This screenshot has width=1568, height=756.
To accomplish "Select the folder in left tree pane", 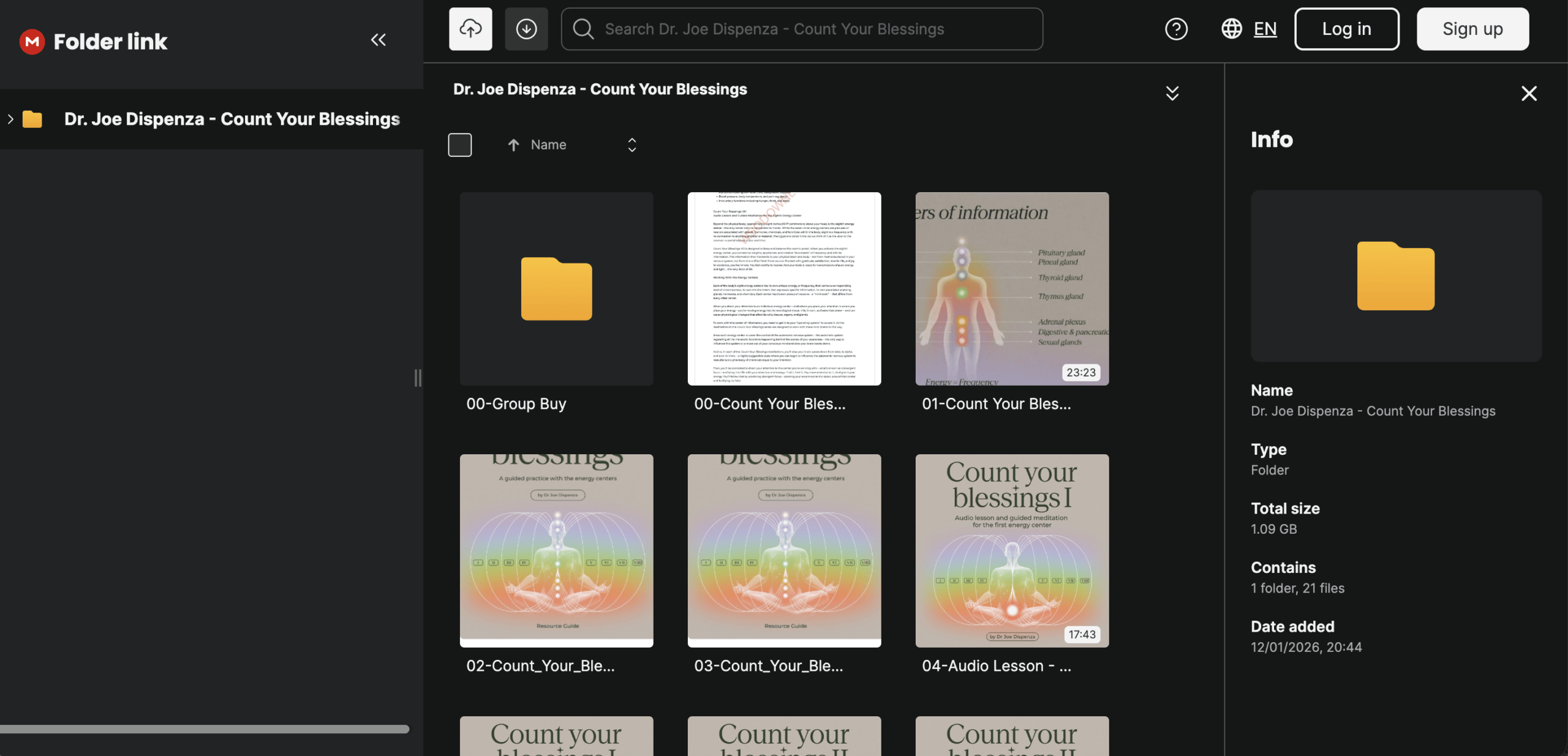I will [x=232, y=119].
